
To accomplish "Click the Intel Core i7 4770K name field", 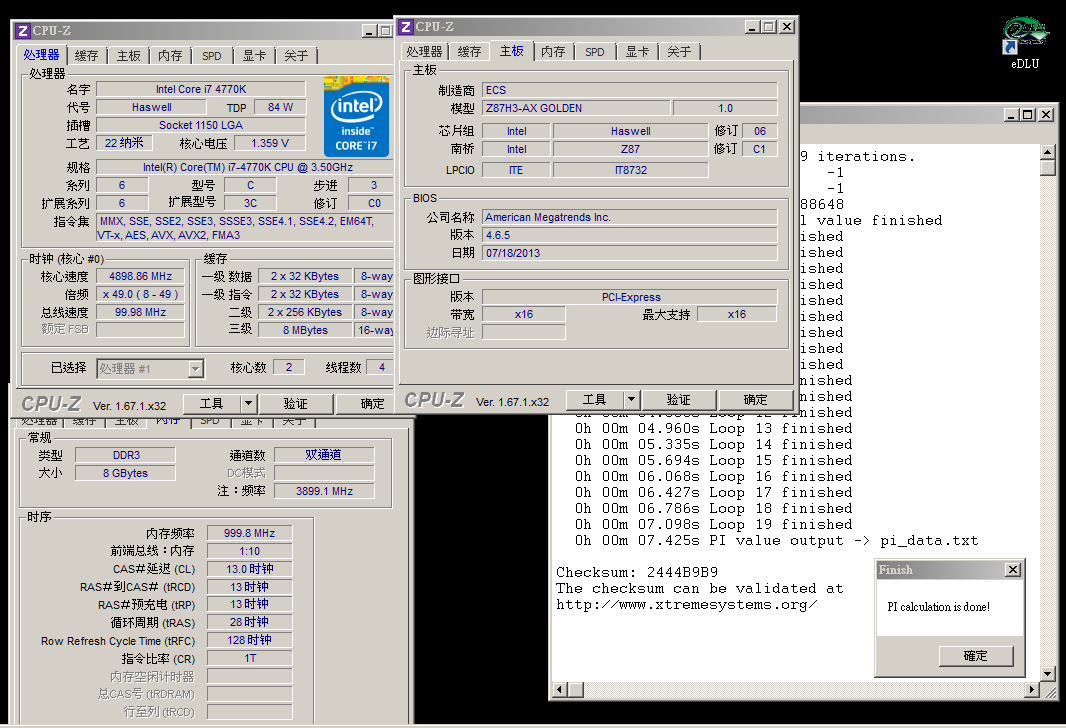I will (201, 89).
